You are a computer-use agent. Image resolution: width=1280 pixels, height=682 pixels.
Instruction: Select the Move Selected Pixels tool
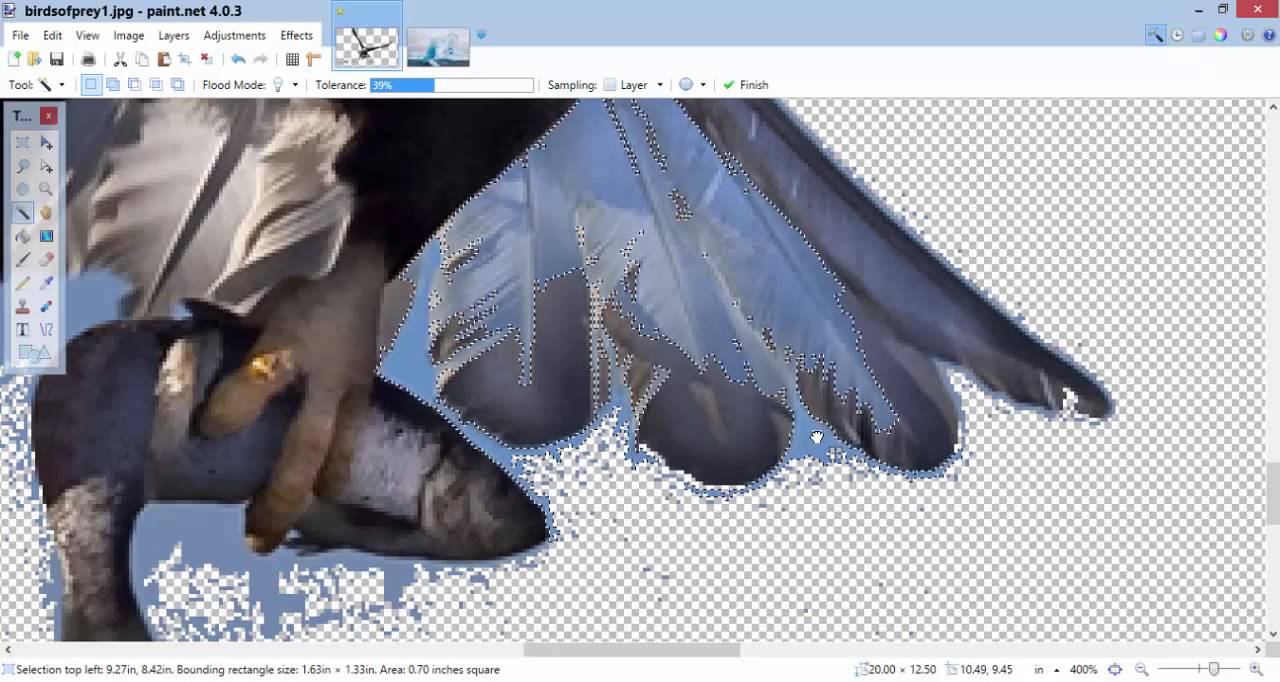coord(46,143)
